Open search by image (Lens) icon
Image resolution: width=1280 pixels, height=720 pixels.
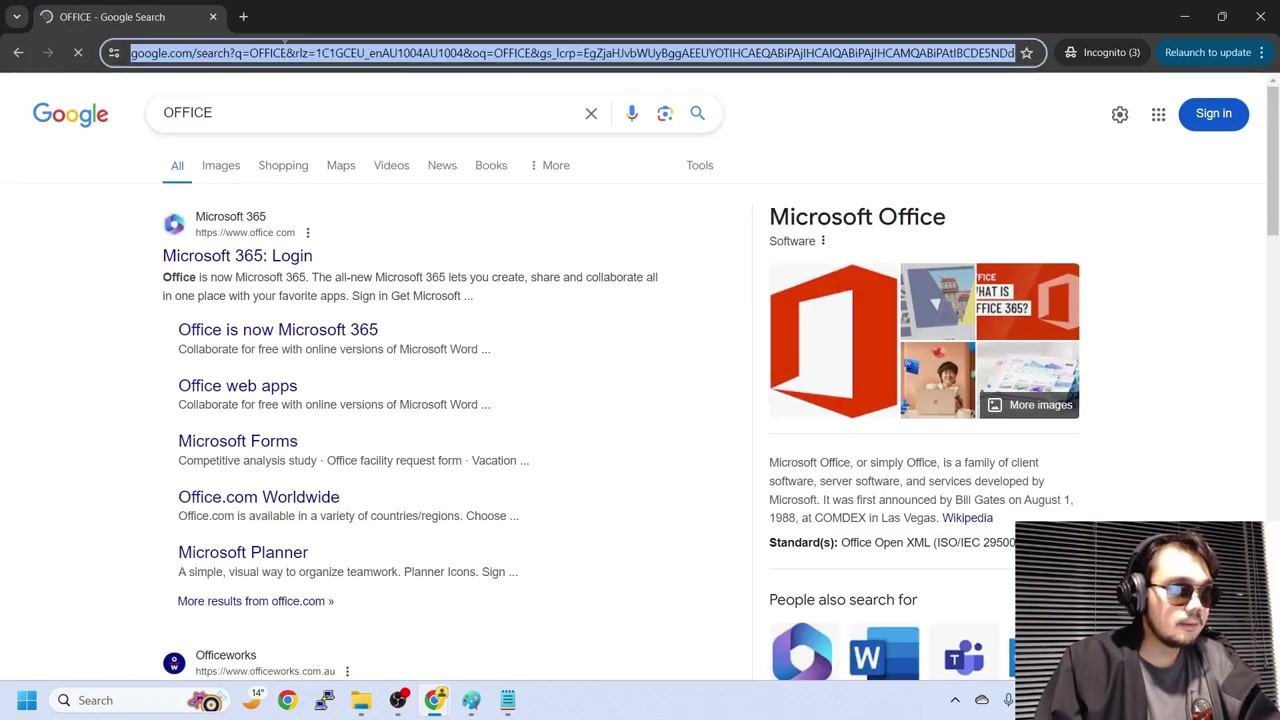point(665,114)
